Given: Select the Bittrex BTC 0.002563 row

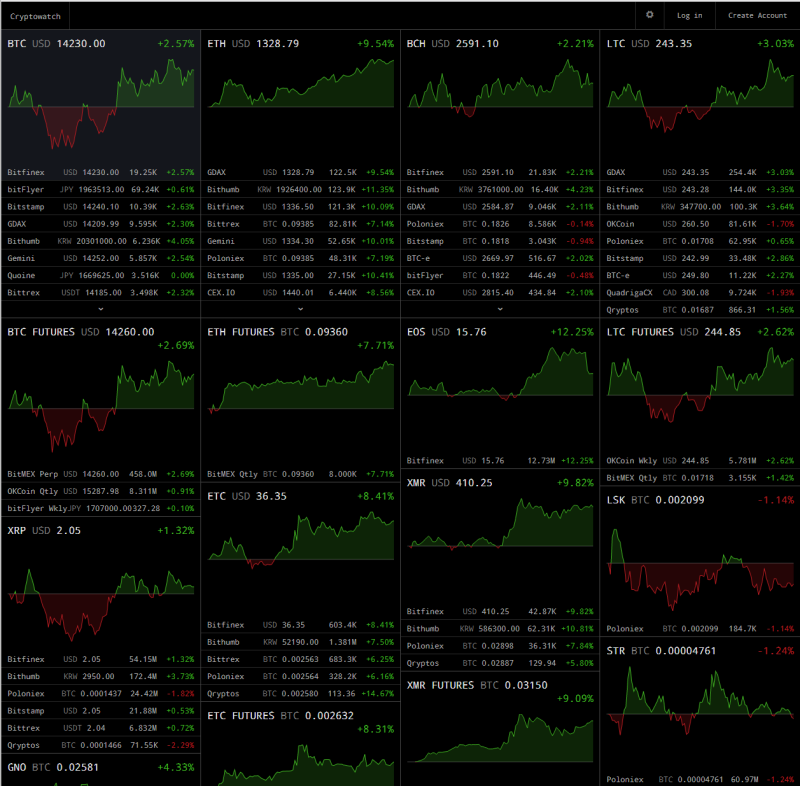Looking at the screenshot, I should tap(301, 659).
